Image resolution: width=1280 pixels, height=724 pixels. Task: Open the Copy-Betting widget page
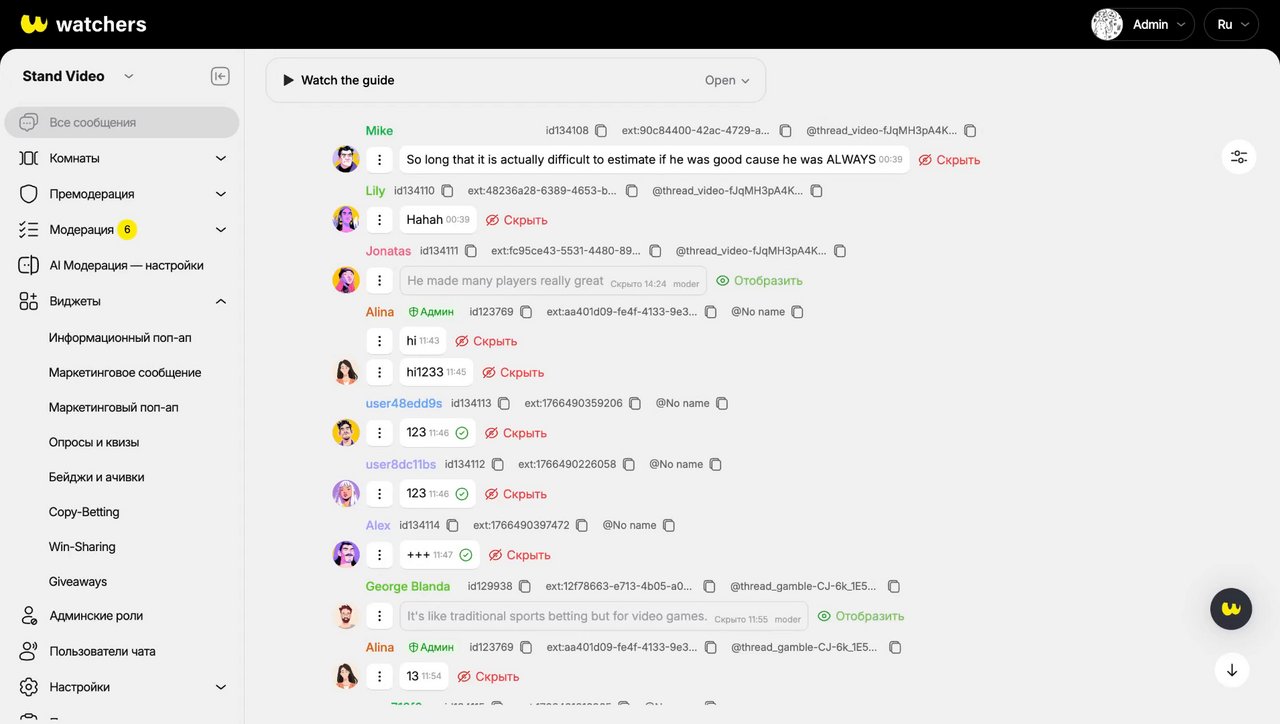click(x=84, y=512)
